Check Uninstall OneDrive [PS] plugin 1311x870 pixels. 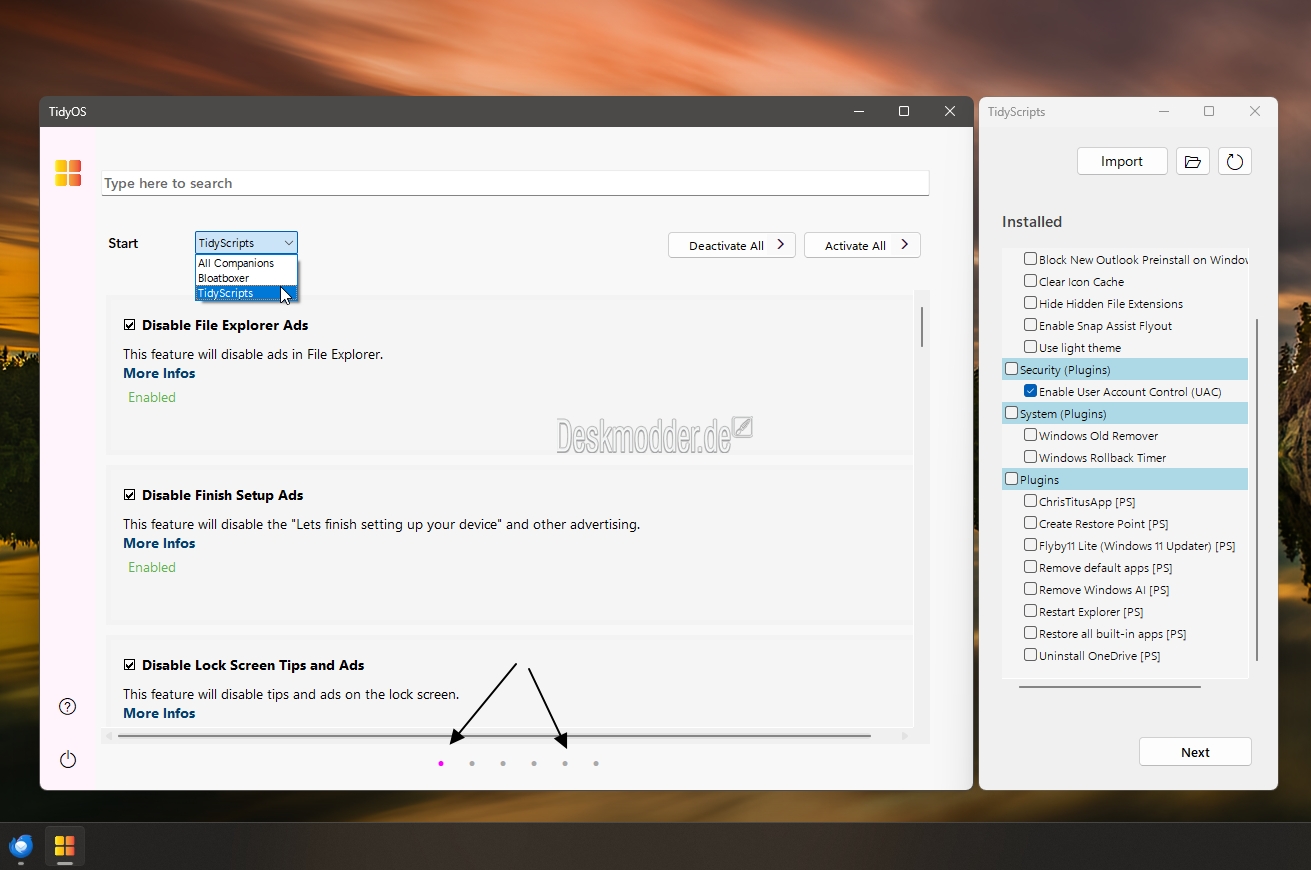[1030, 655]
